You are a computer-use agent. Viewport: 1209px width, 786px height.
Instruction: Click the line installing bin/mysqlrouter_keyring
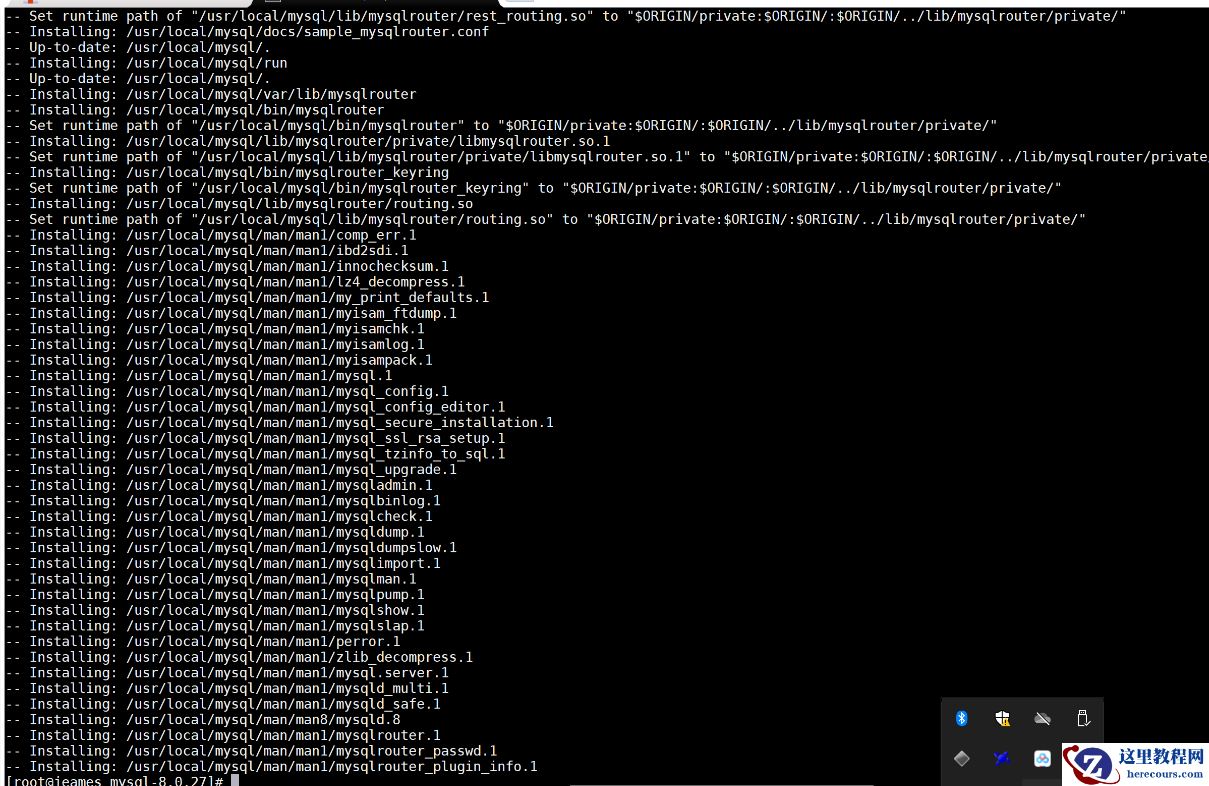(227, 172)
